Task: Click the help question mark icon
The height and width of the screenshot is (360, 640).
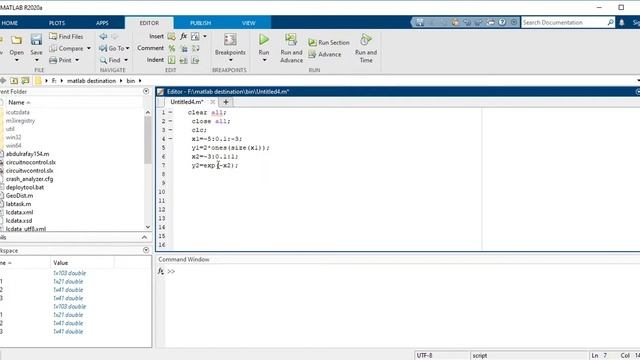Action: [502, 22]
